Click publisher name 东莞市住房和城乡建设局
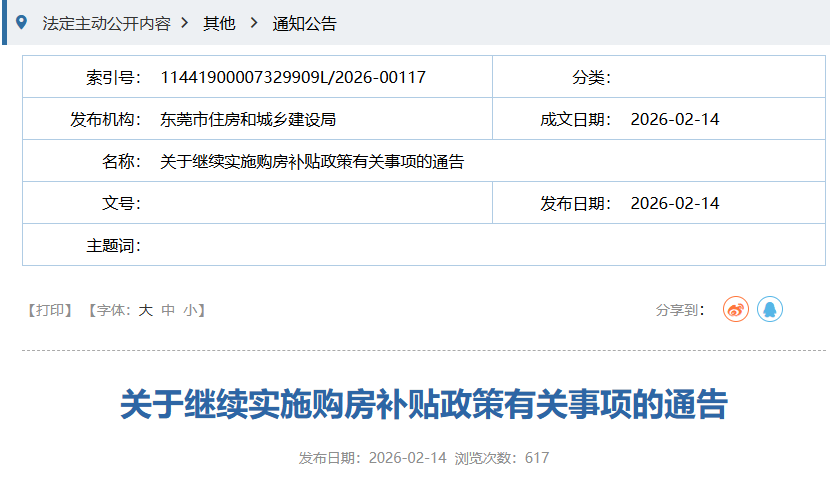 pos(248,119)
